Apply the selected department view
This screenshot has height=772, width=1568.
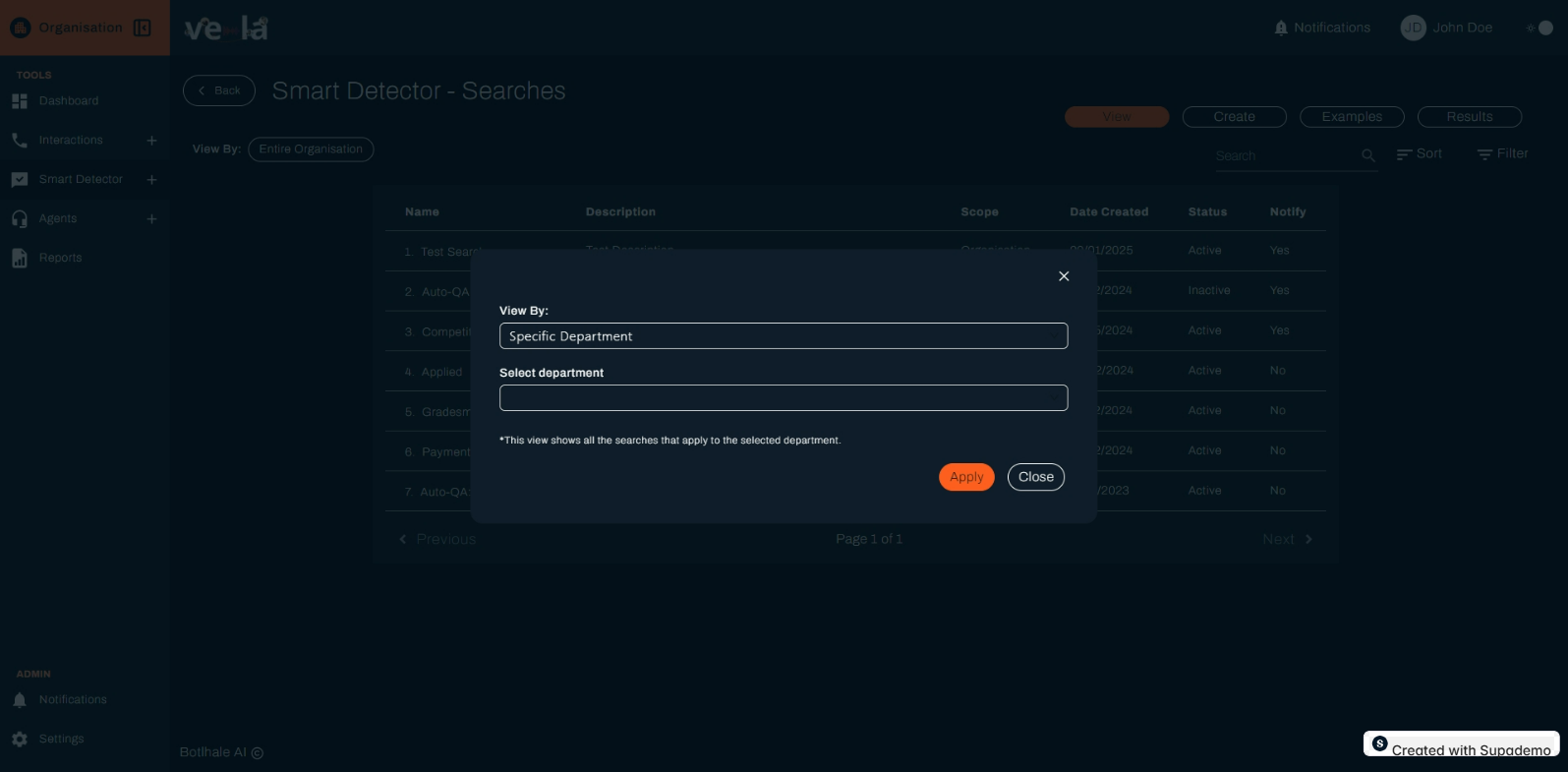tap(966, 477)
